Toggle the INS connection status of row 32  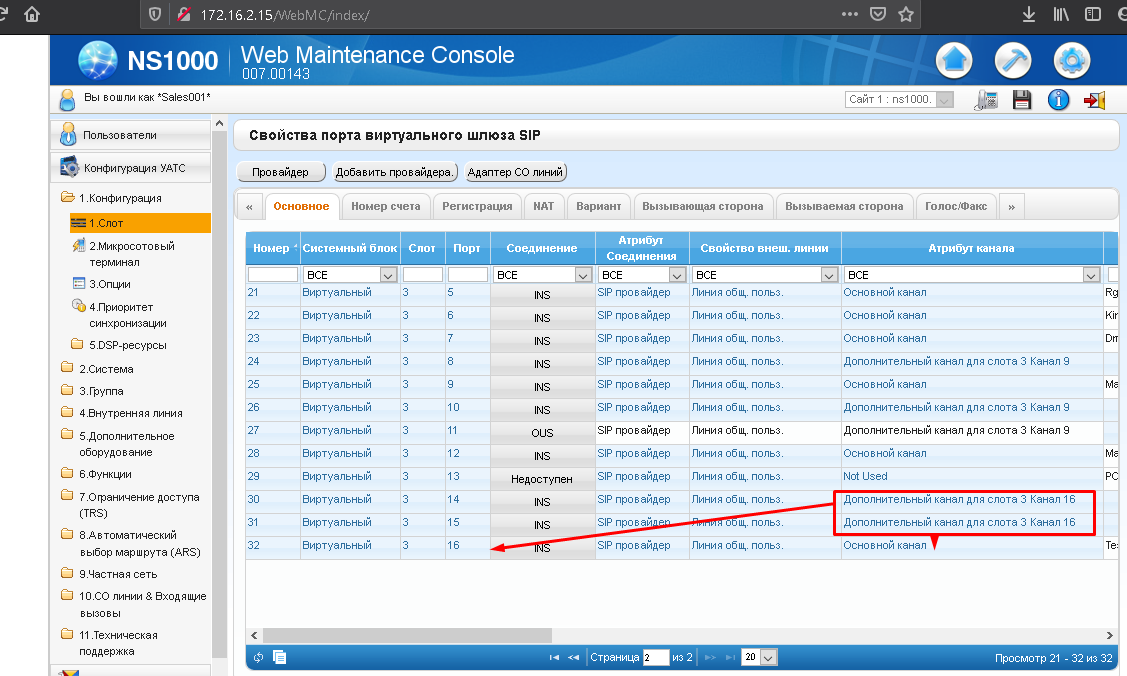click(x=542, y=548)
